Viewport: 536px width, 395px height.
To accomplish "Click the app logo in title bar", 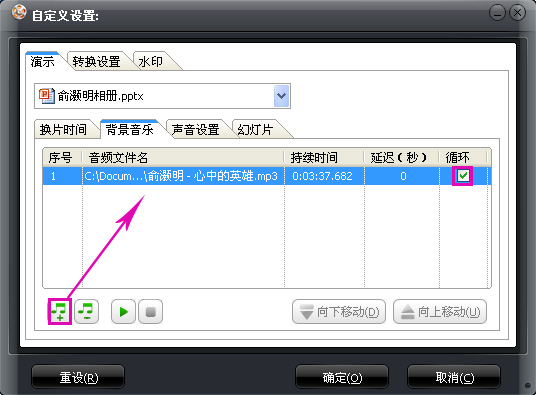I will point(19,12).
